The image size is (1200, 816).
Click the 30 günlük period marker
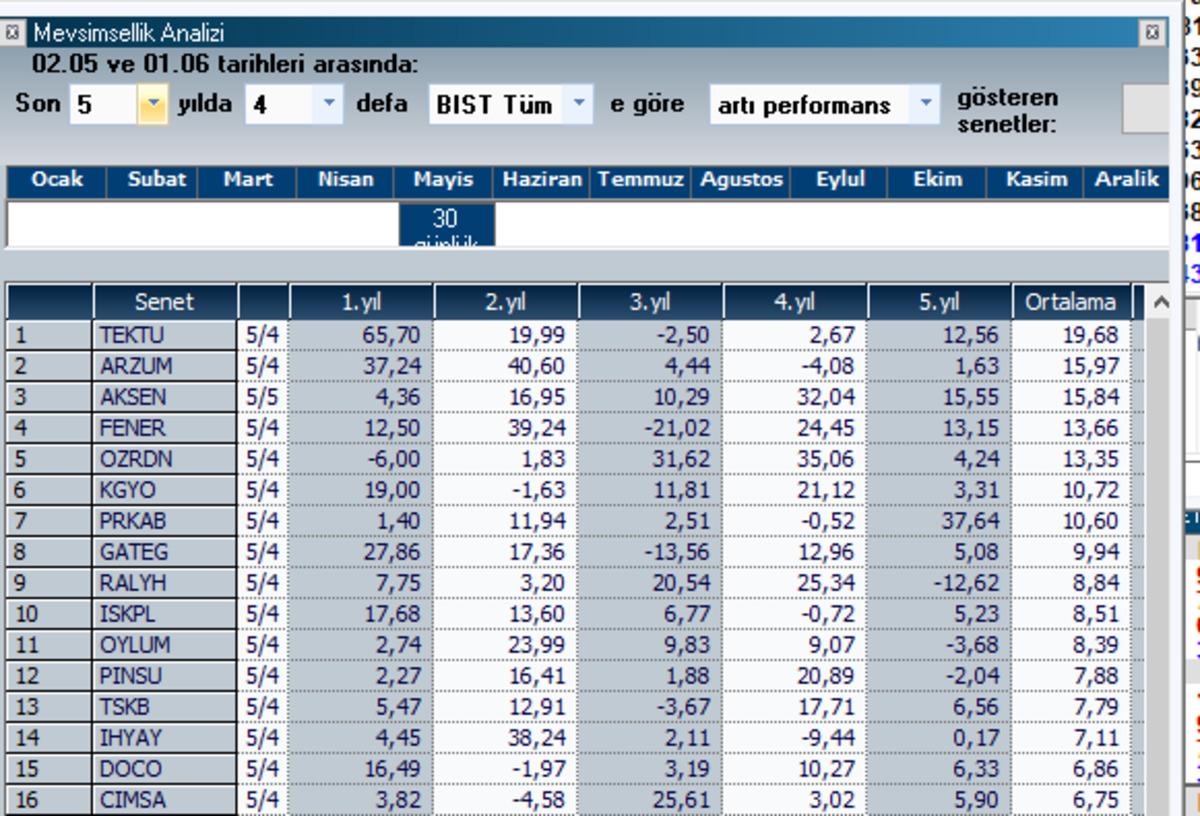tap(445, 226)
